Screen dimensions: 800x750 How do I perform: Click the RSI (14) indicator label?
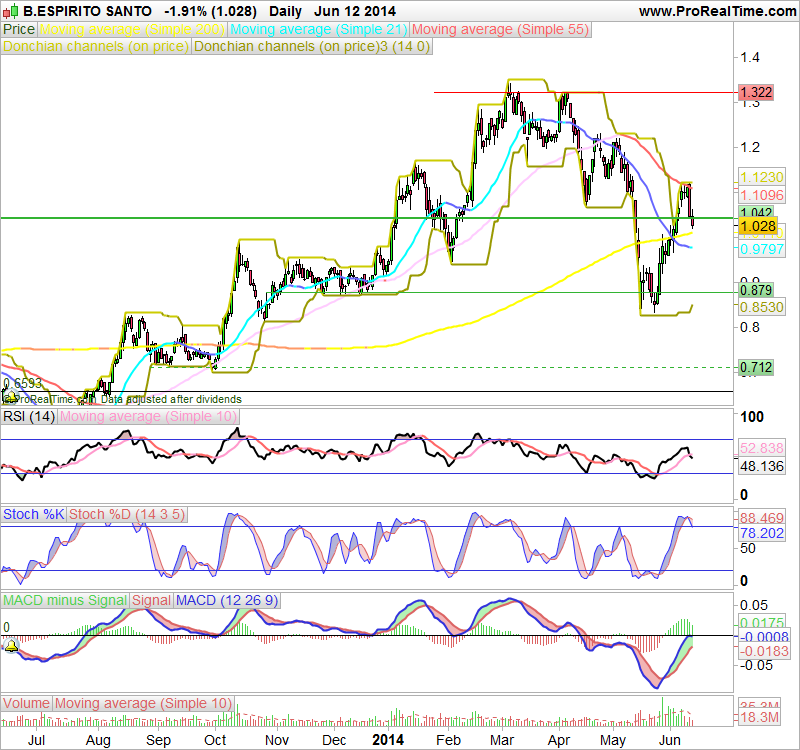[x=29, y=416]
